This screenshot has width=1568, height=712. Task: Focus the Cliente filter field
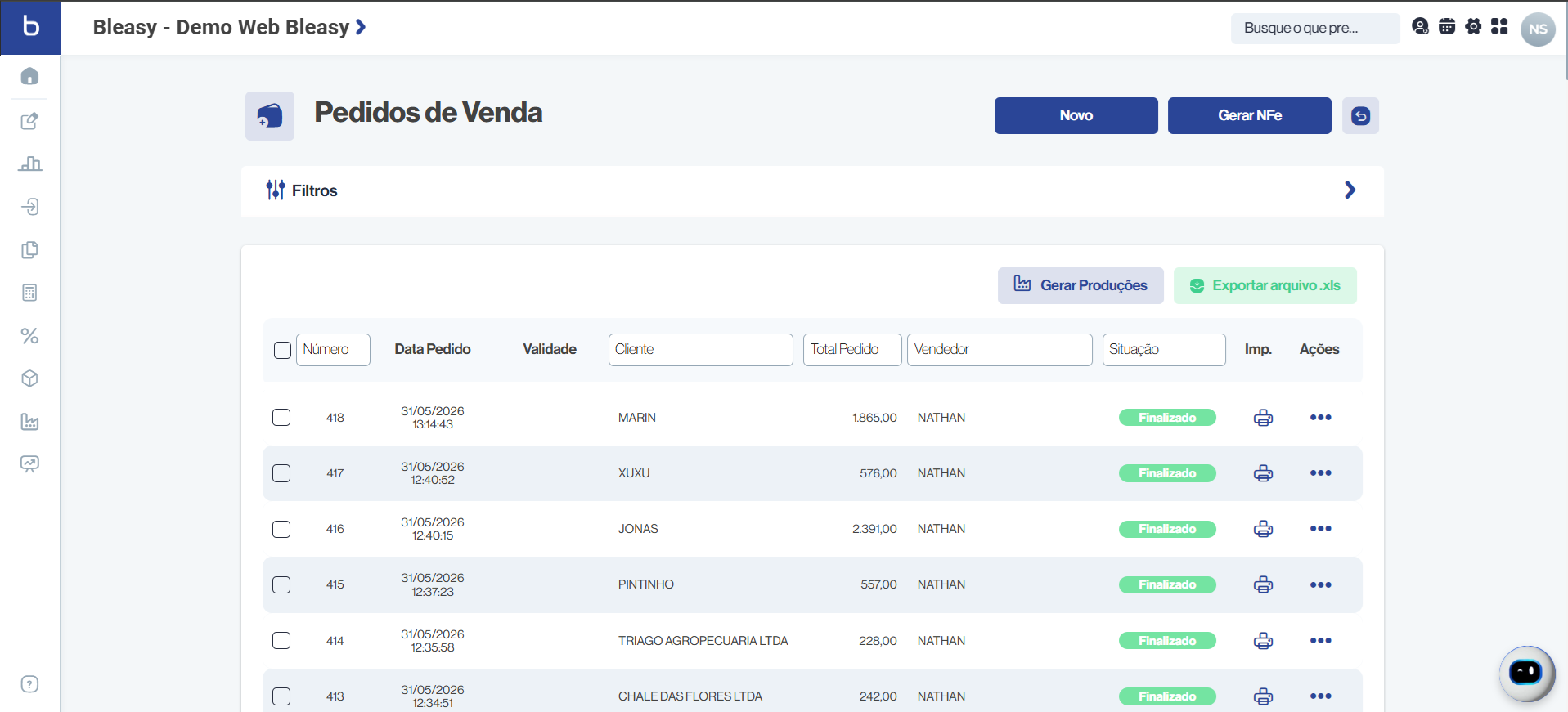(701, 350)
